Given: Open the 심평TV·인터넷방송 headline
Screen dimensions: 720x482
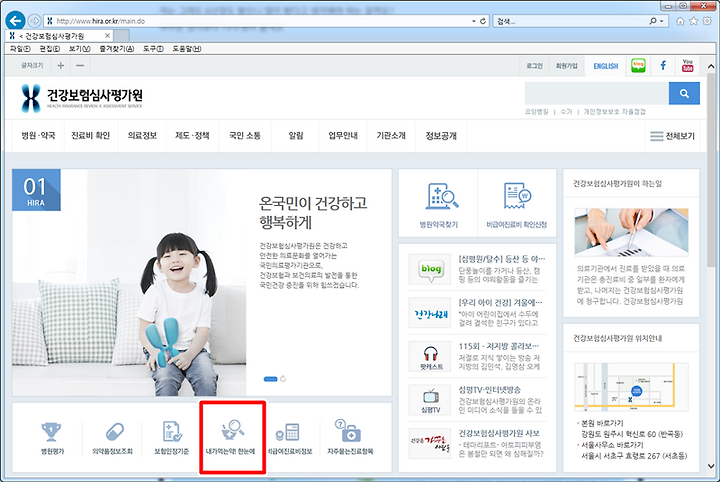Looking at the screenshot, I should [489, 390].
